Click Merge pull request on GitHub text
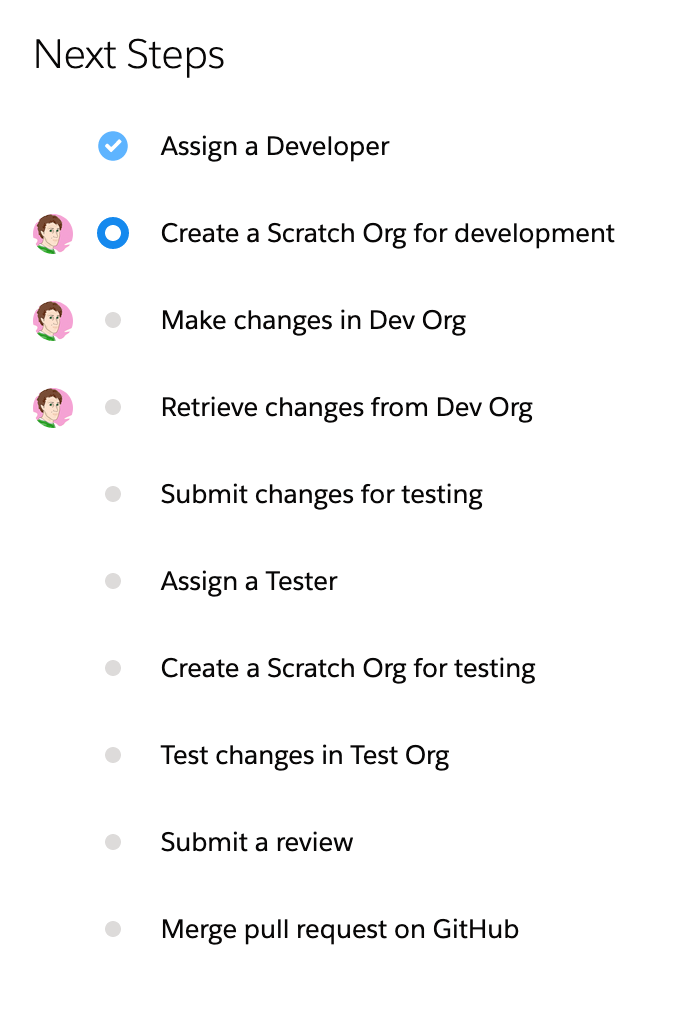This screenshot has height=1014, width=678. [339, 929]
